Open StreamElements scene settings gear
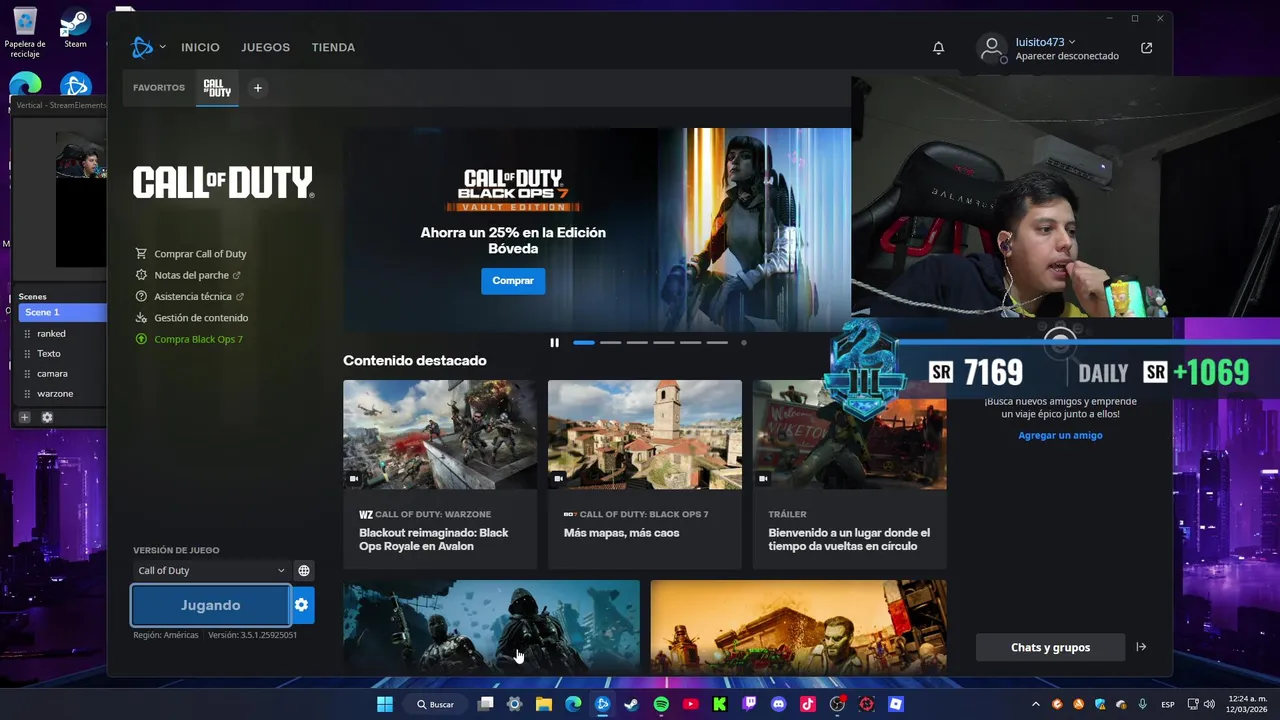This screenshot has height=720, width=1280. 47,417
